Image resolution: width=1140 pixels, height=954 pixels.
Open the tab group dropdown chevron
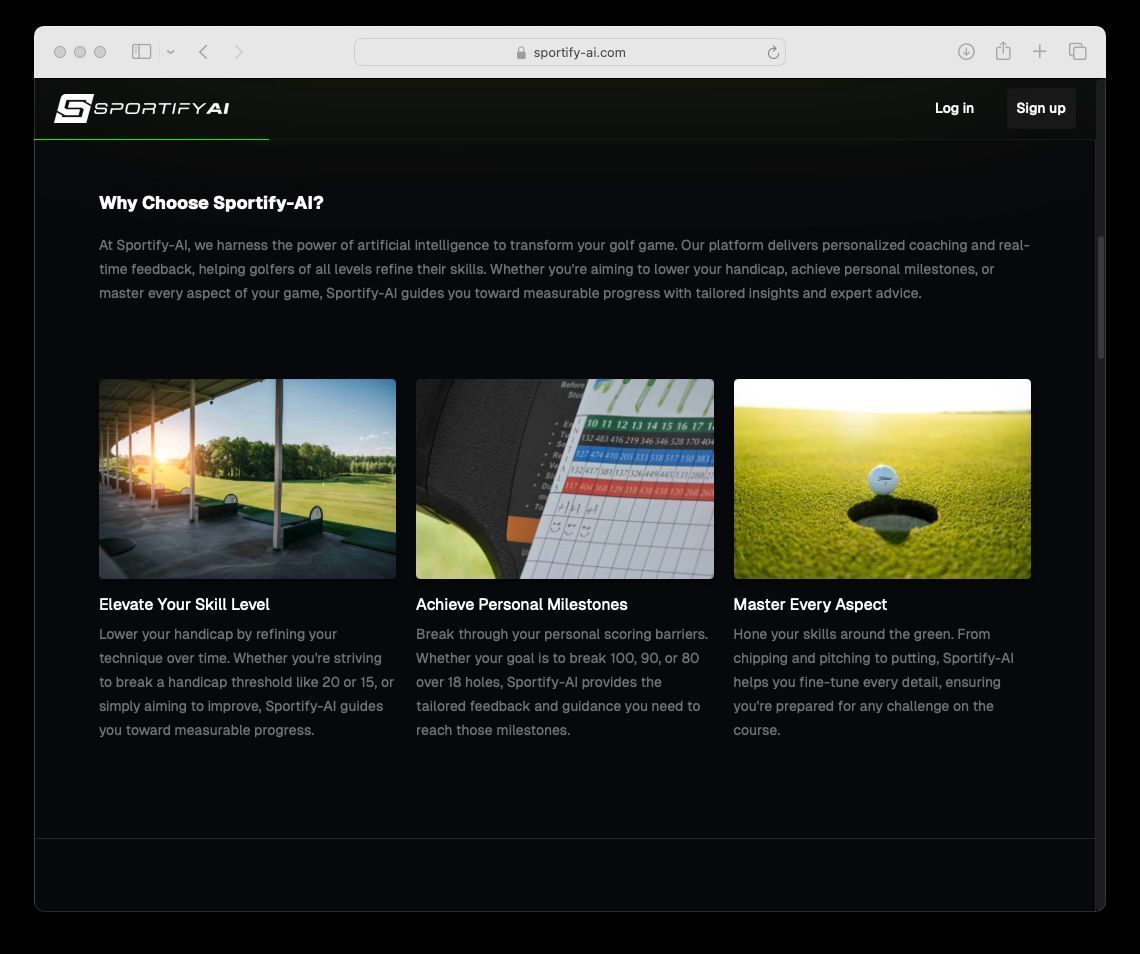(x=170, y=52)
